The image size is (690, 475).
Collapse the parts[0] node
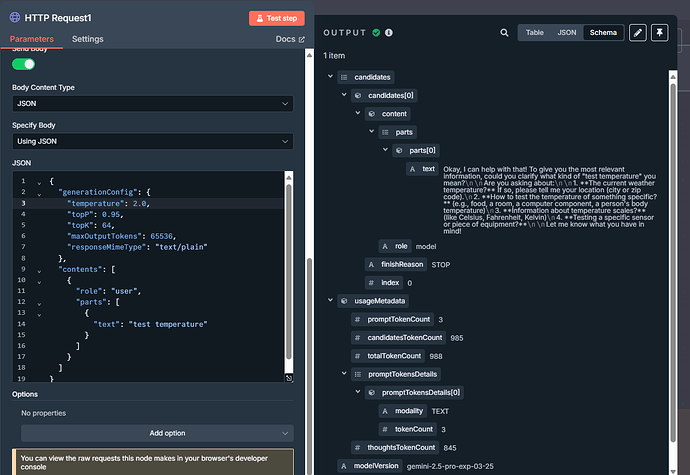(385, 150)
